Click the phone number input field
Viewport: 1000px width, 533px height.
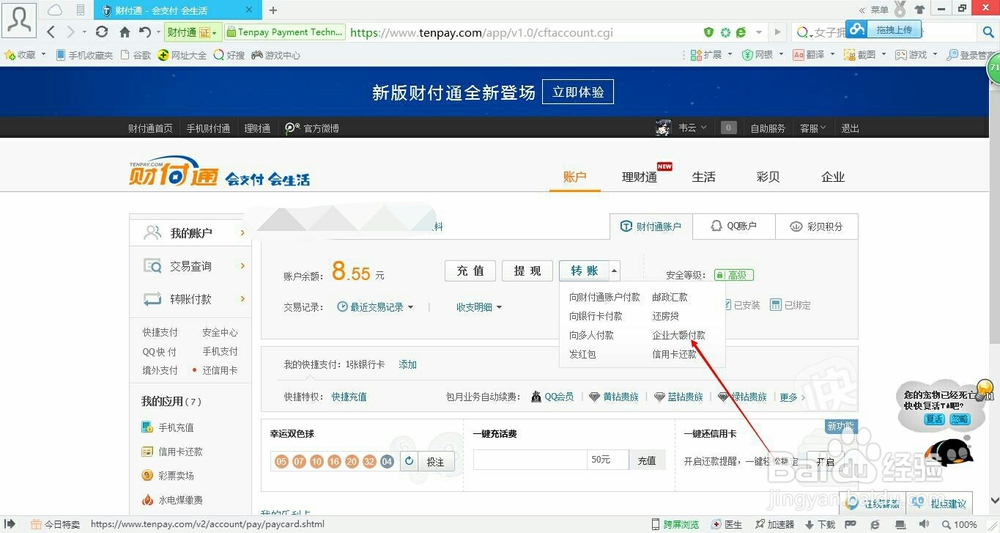(529, 460)
